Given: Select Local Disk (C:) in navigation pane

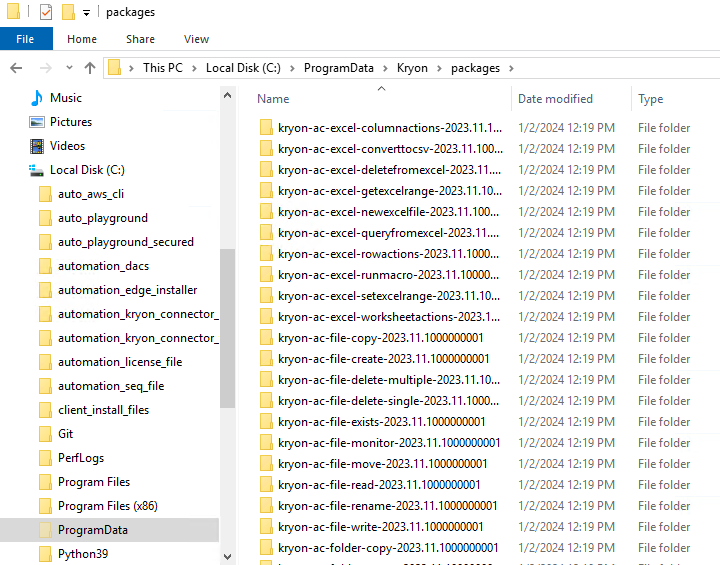Looking at the screenshot, I should pos(87,170).
